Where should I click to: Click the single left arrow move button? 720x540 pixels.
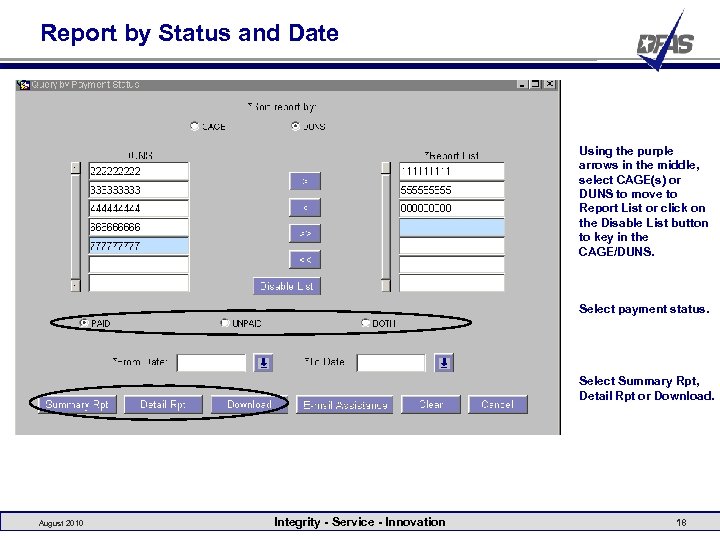click(x=305, y=208)
